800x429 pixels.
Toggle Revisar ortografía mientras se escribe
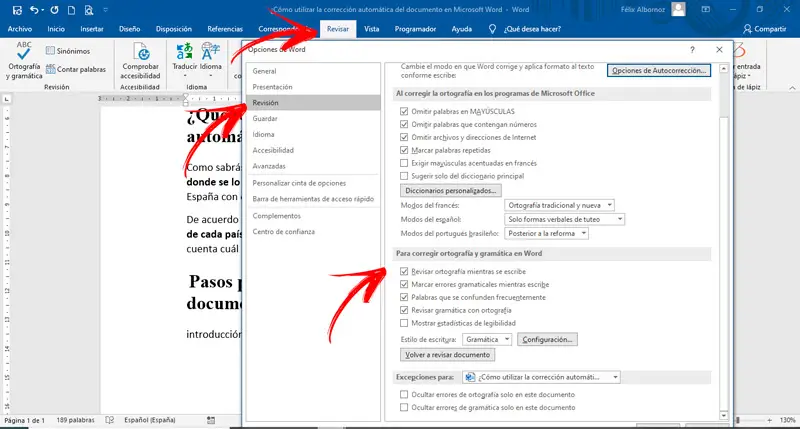404,271
